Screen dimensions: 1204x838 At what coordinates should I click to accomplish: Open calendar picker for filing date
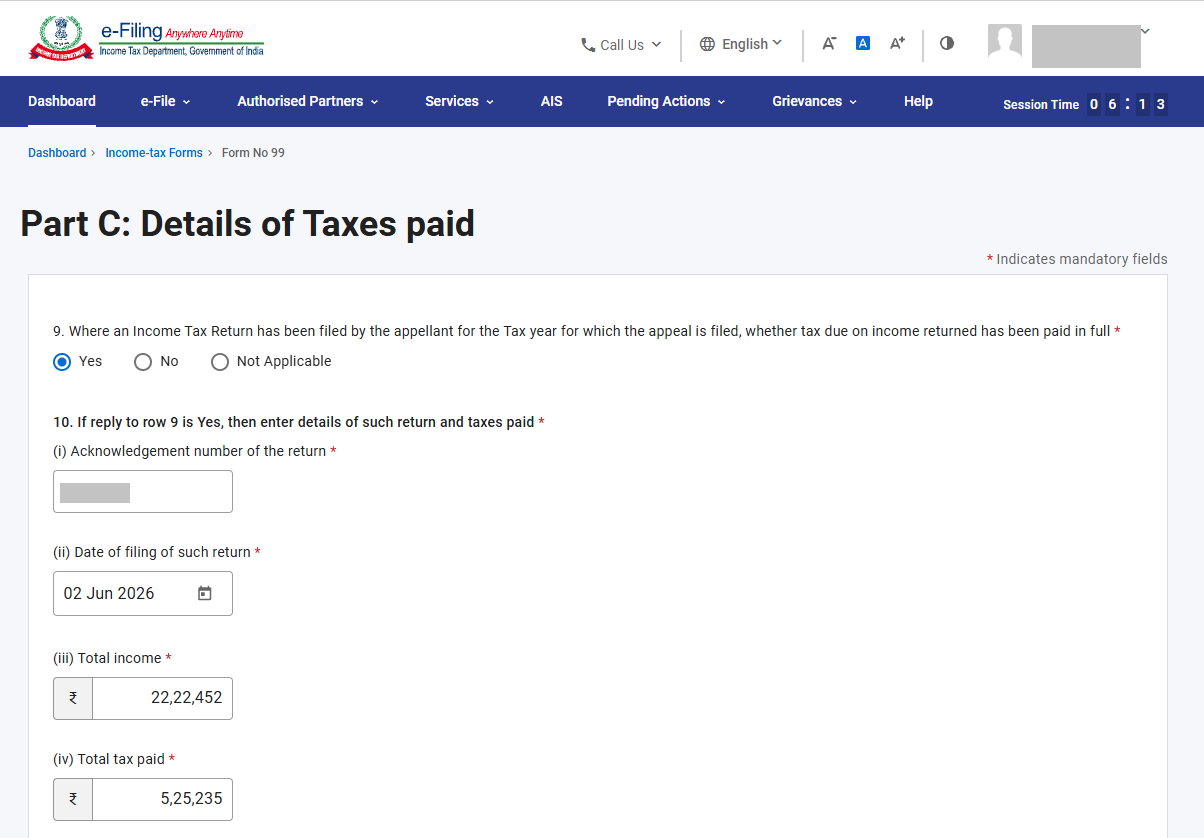pos(205,593)
